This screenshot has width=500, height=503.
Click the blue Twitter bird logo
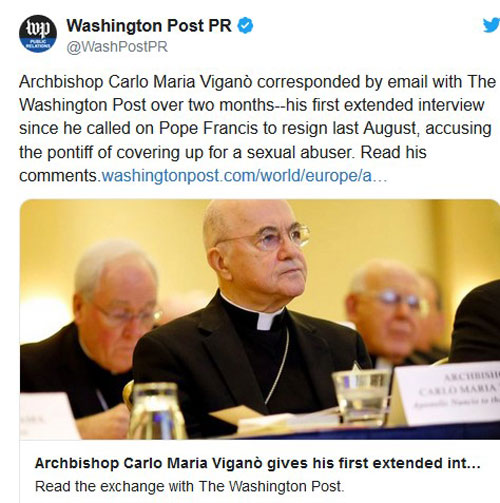(491, 25)
